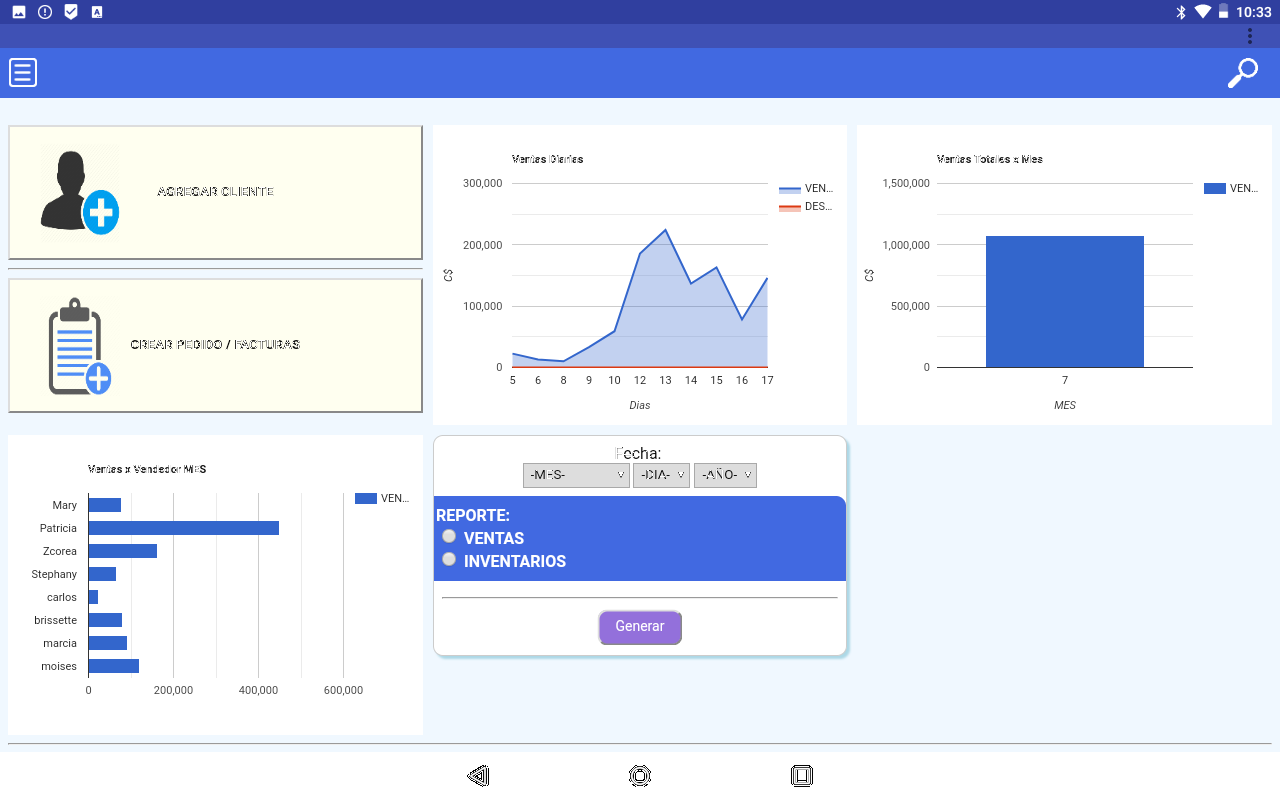Open the hamburger menu icon
The height and width of the screenshot is (800, 1280).
coord(23,73)
